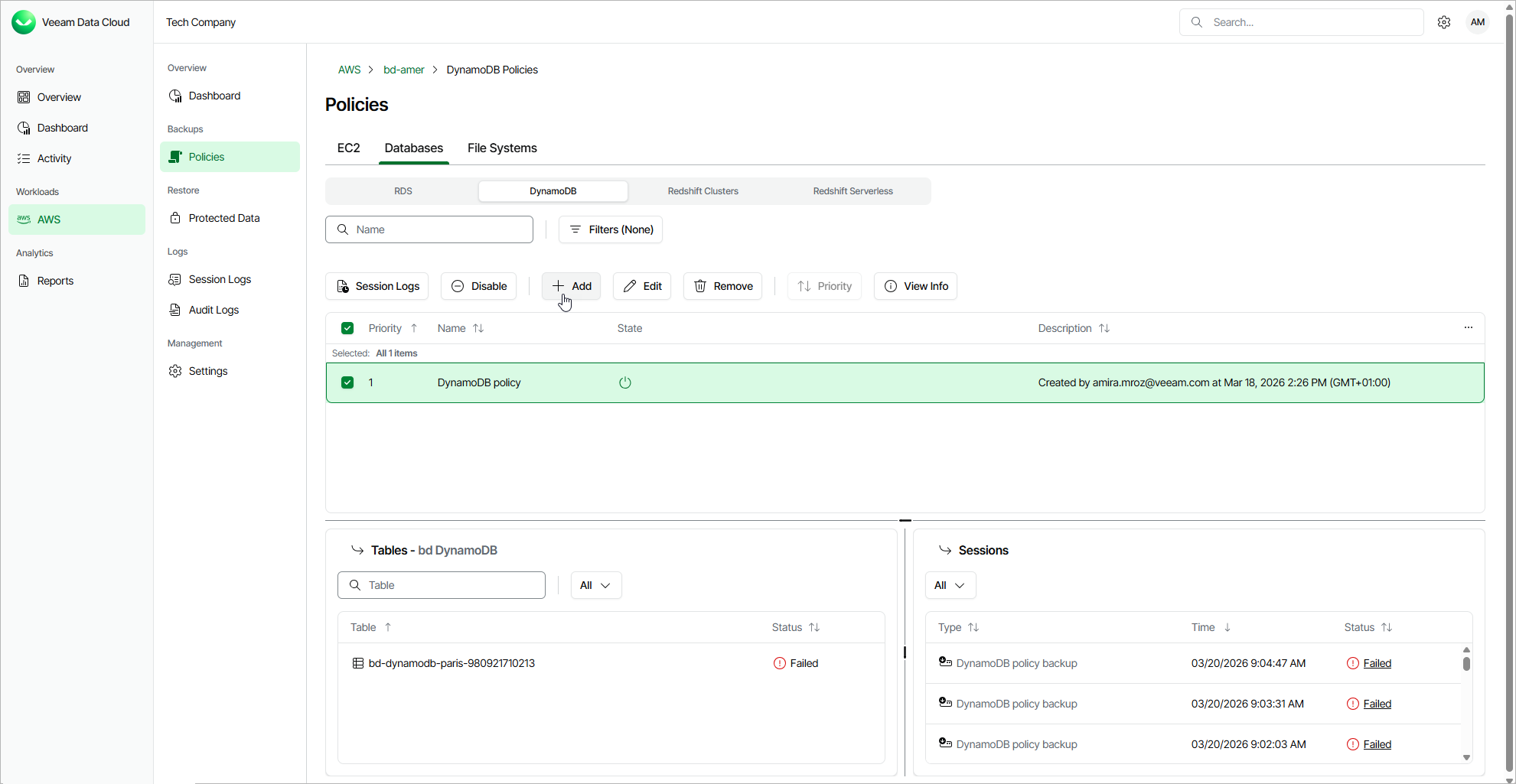Open Dashboard in the AWS Overview menu
This screenshot has height=784, width=1516.
tap(230, 96)
